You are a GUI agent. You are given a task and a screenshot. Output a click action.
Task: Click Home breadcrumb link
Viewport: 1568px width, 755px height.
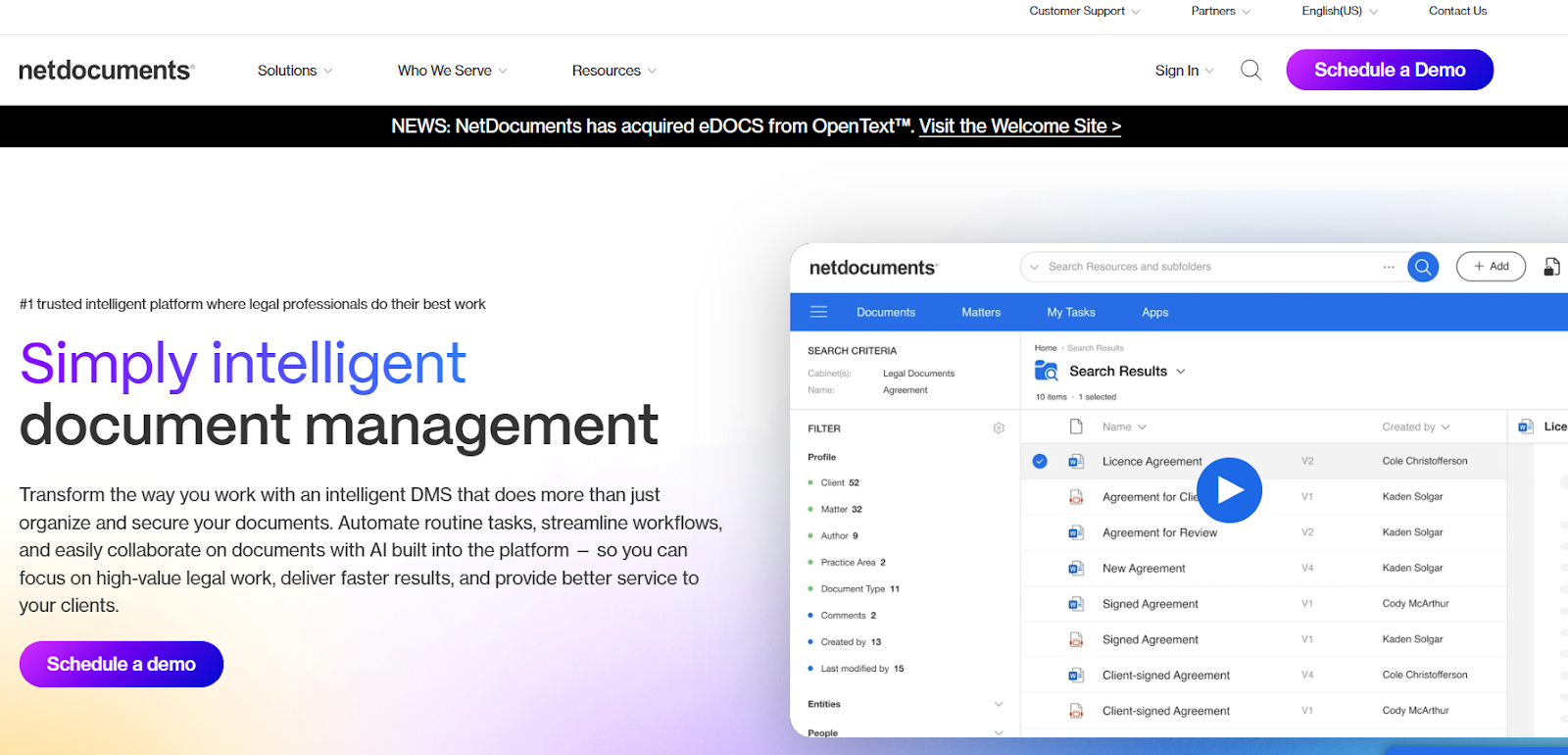(x=1046, y=348)
